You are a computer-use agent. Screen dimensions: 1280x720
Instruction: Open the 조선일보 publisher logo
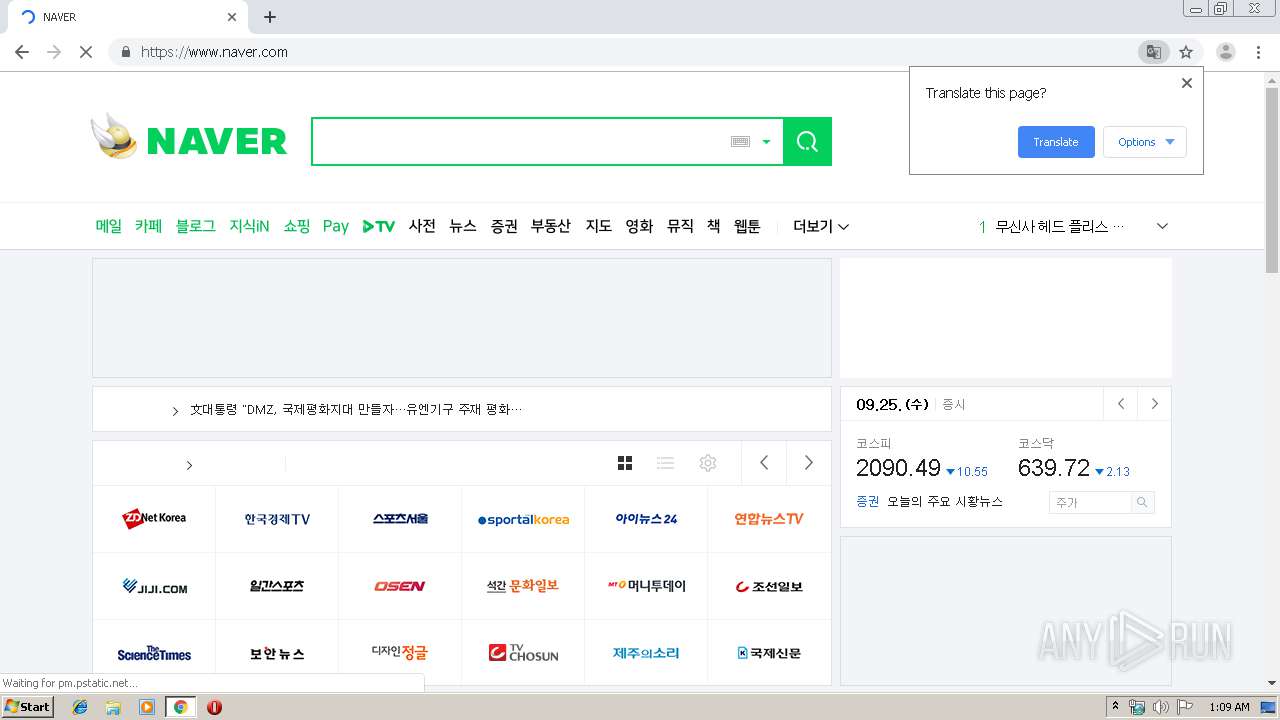[769, 586]
